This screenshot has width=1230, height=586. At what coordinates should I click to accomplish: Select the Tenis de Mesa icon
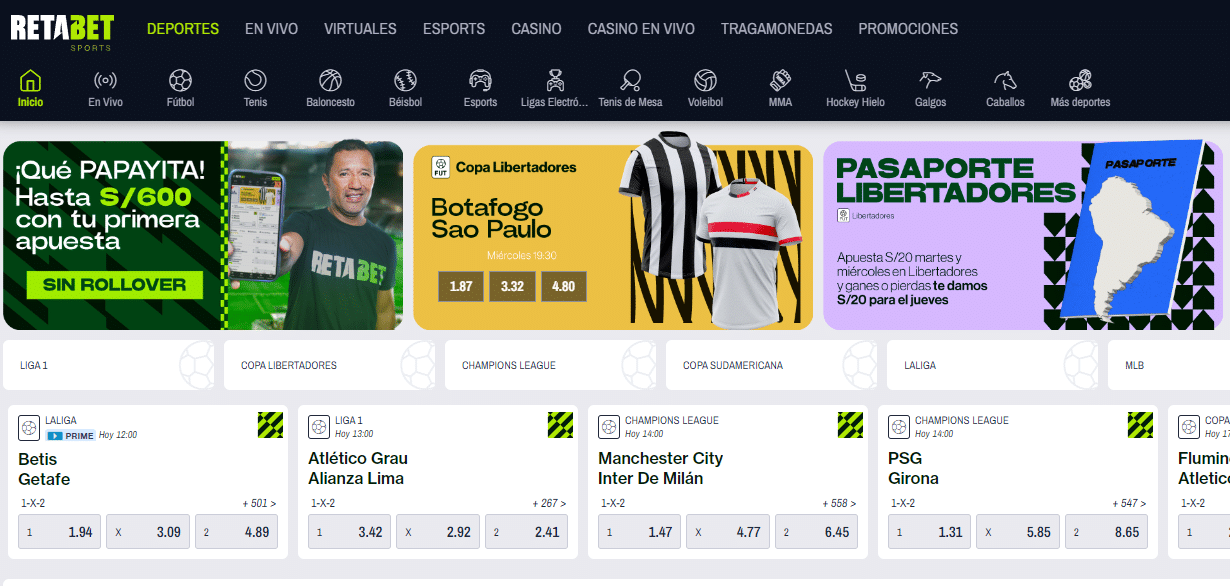(630, 80)
